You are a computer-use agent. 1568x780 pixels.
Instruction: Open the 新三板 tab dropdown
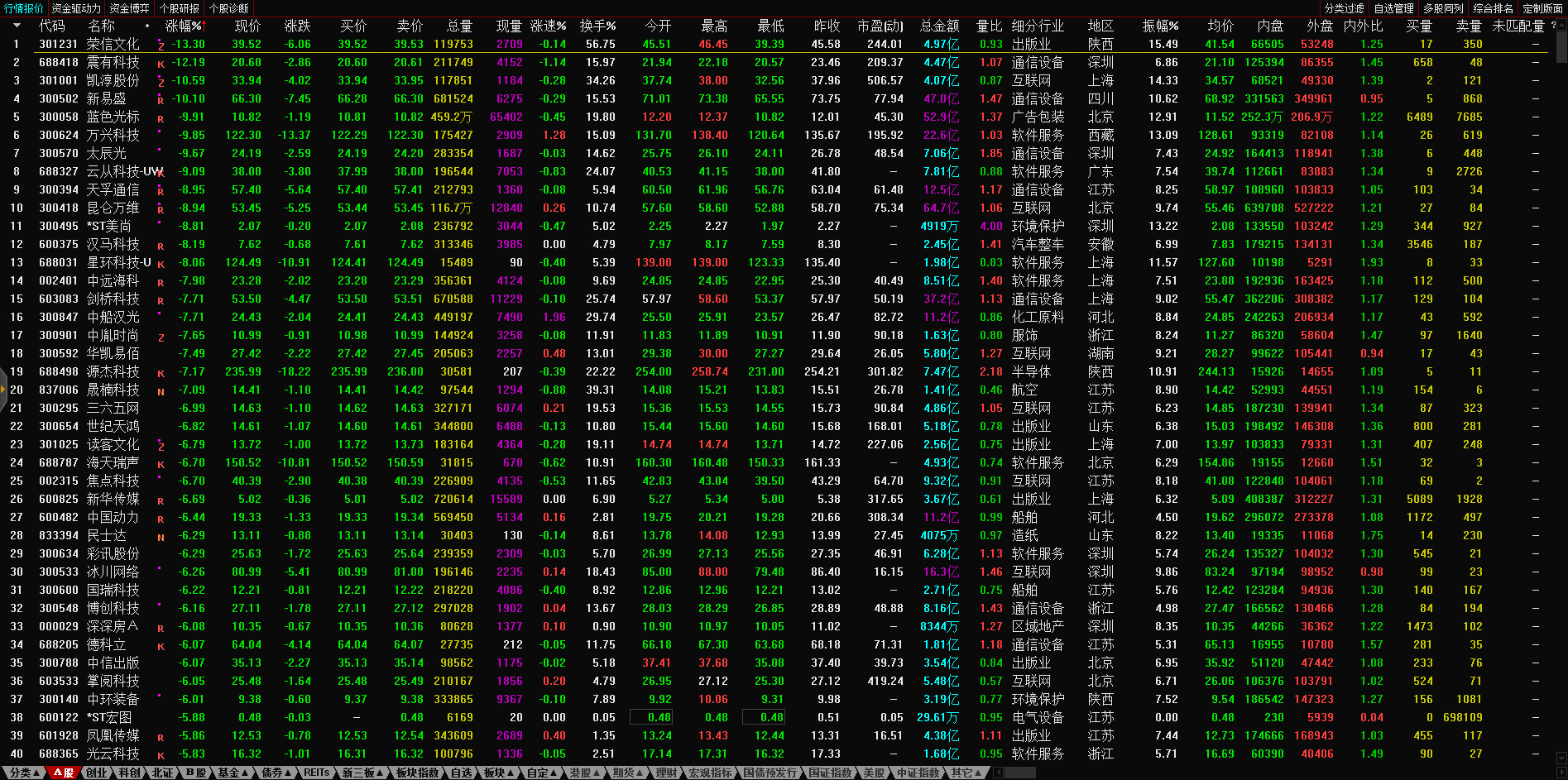363,773
